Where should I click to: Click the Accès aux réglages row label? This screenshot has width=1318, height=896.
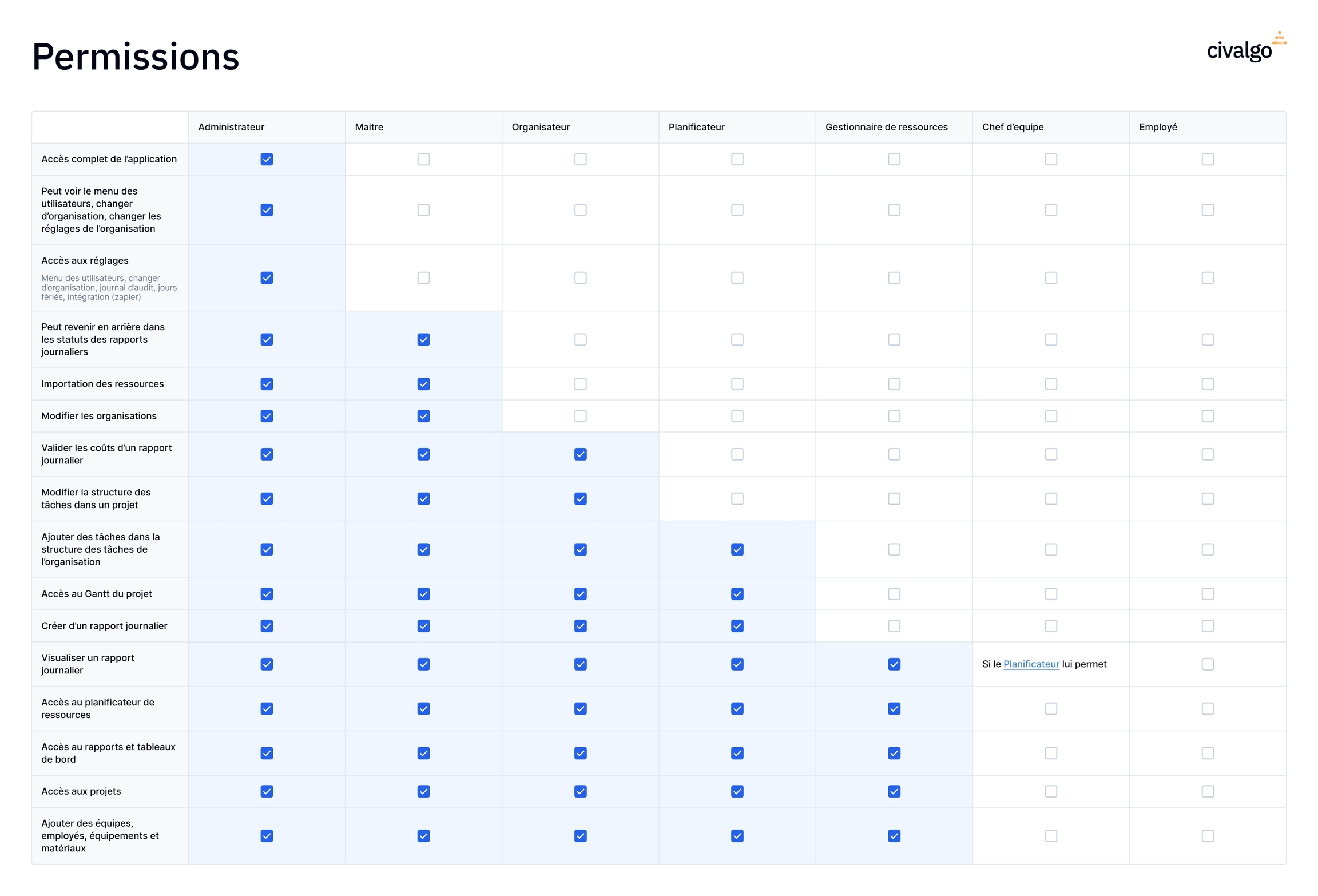coord(85,260)
